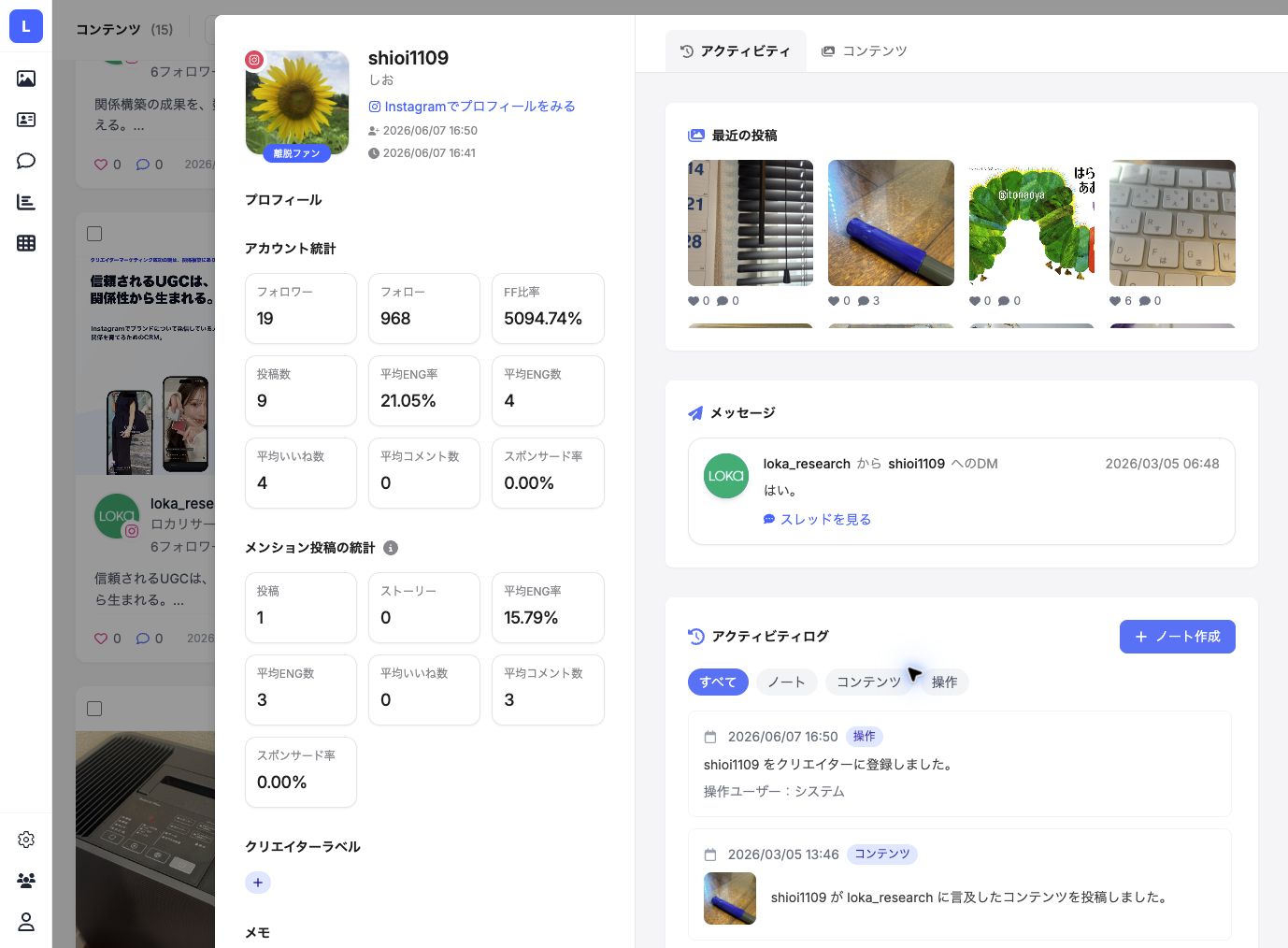Filter activity log by 操作
1288x948 pixels.
coord(944,682)
